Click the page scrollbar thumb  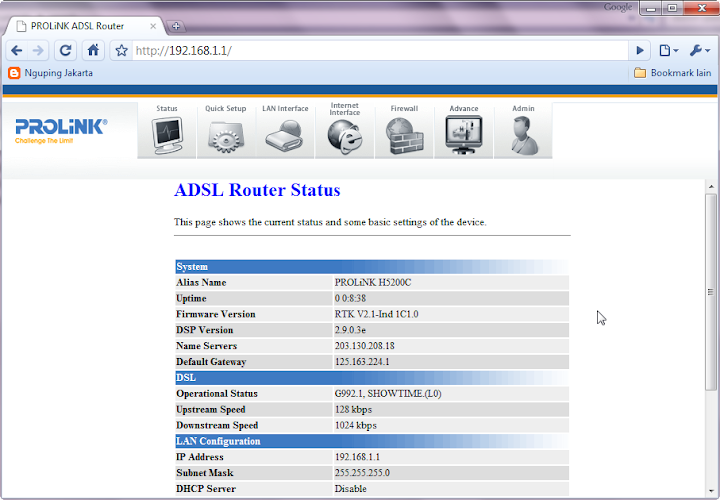click(x=711, y=292)
